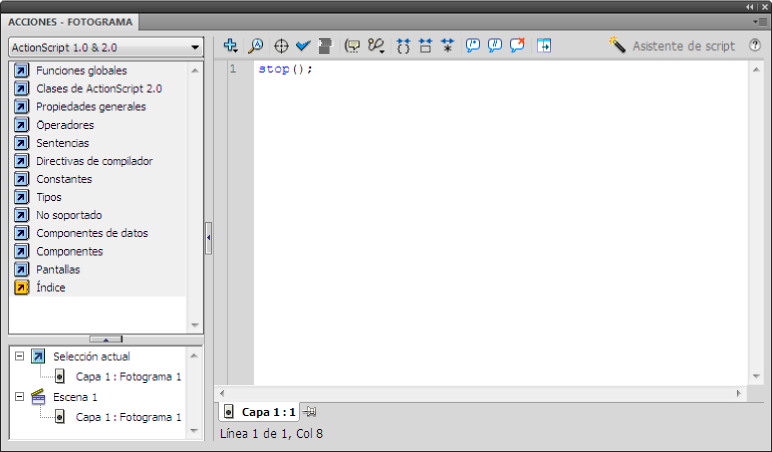Click the Componentes category icon
Image resolution: width=772 pixels, height=452 pixels.
21,251
